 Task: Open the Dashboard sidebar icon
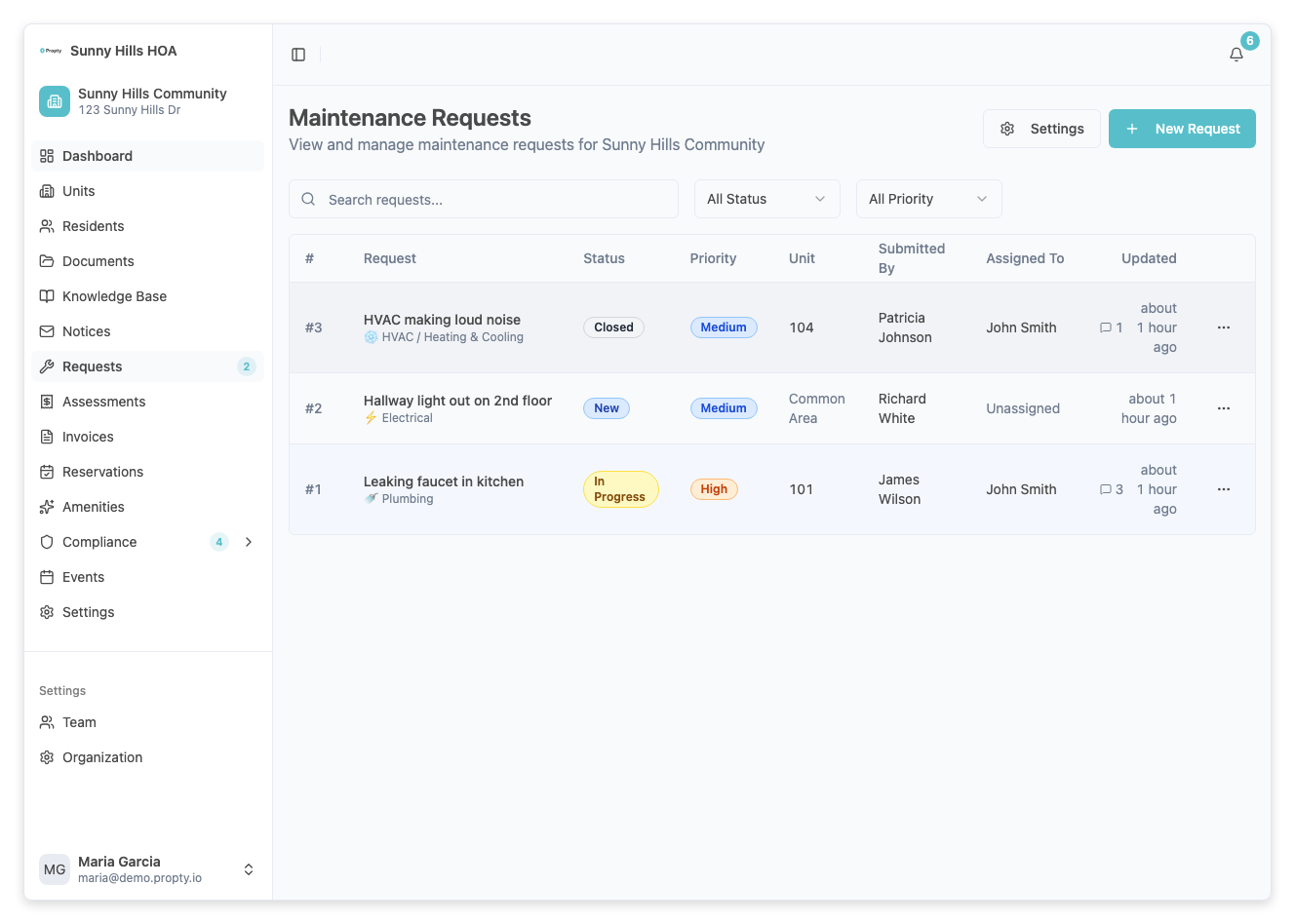pyautogui.click(x=47, y=156)
